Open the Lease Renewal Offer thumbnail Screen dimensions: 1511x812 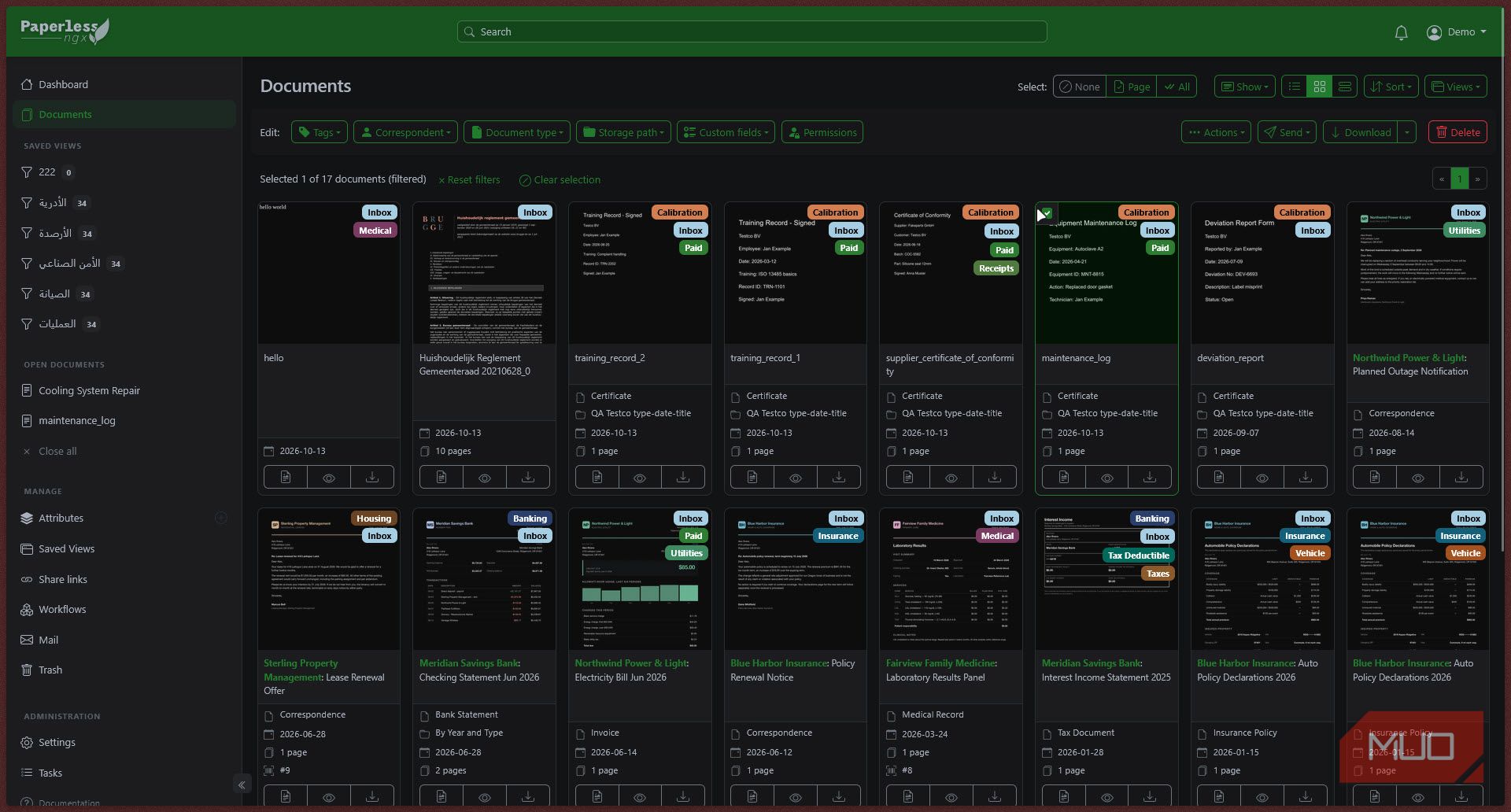329,579
